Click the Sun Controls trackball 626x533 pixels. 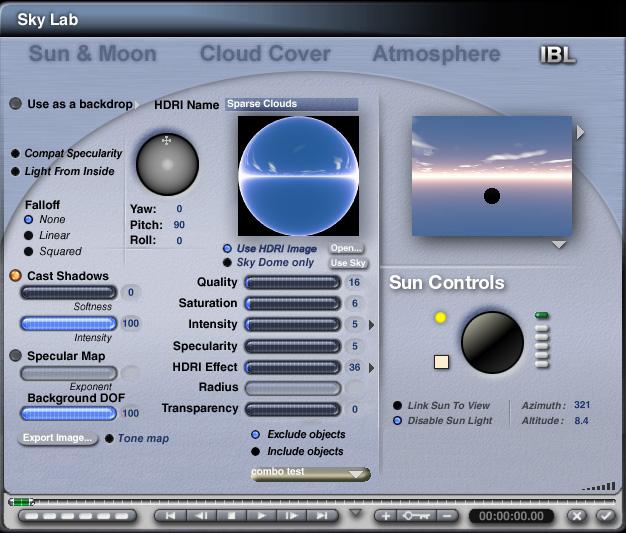(492, 343)
